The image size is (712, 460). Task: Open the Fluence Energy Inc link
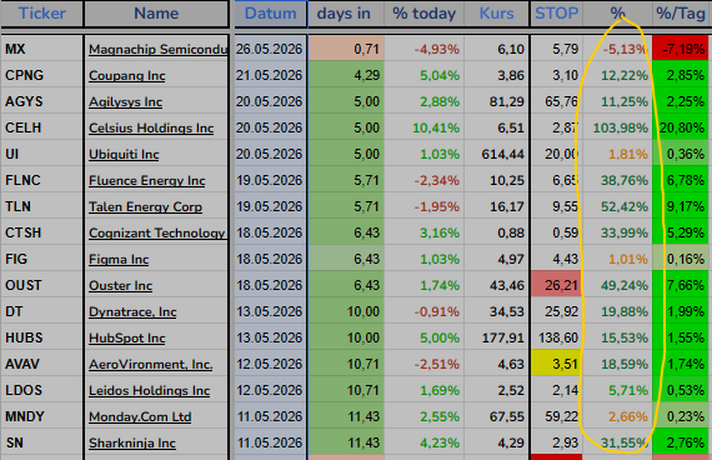click(147, 181)
